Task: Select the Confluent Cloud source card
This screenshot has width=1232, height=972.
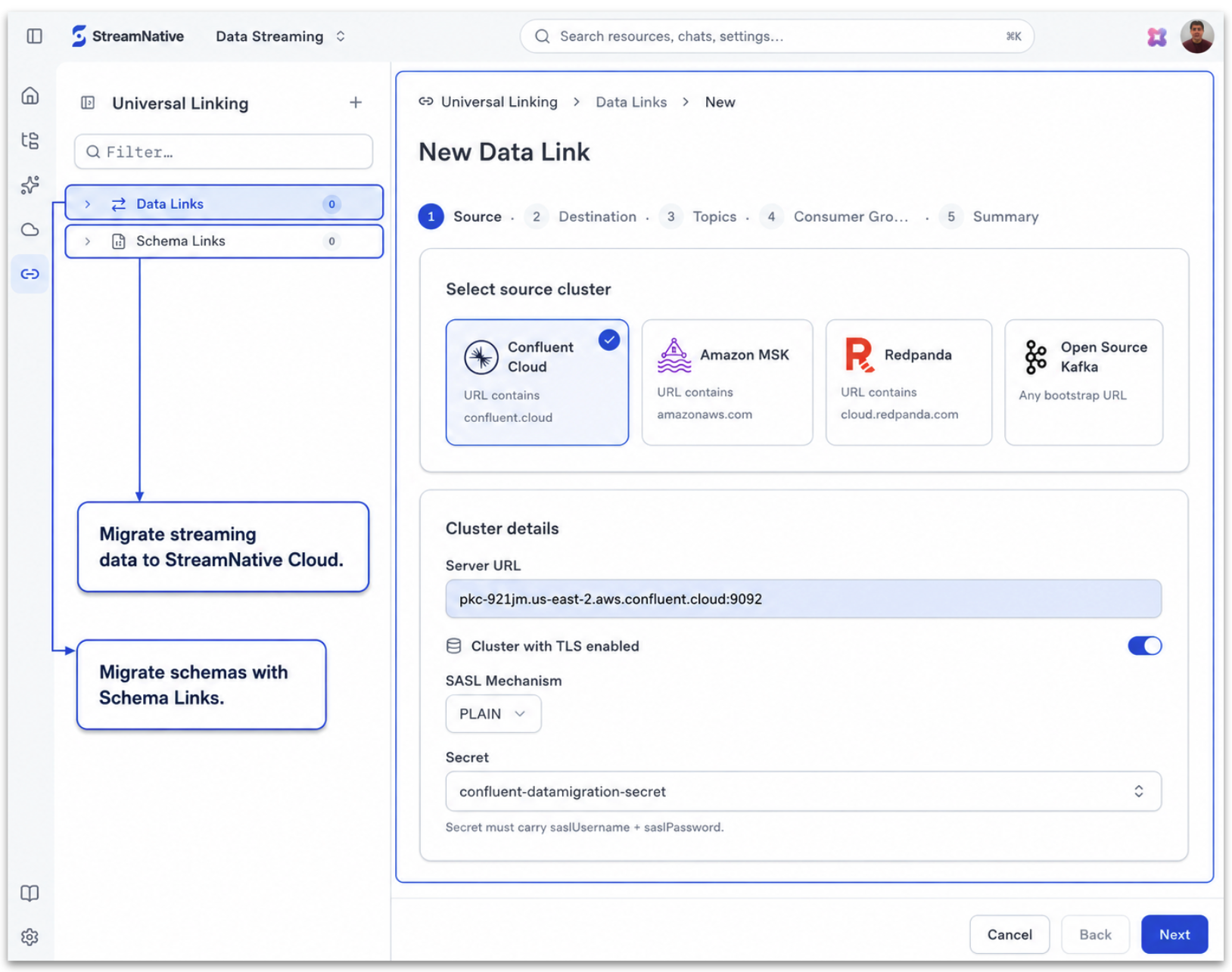Action: point(537,382)
